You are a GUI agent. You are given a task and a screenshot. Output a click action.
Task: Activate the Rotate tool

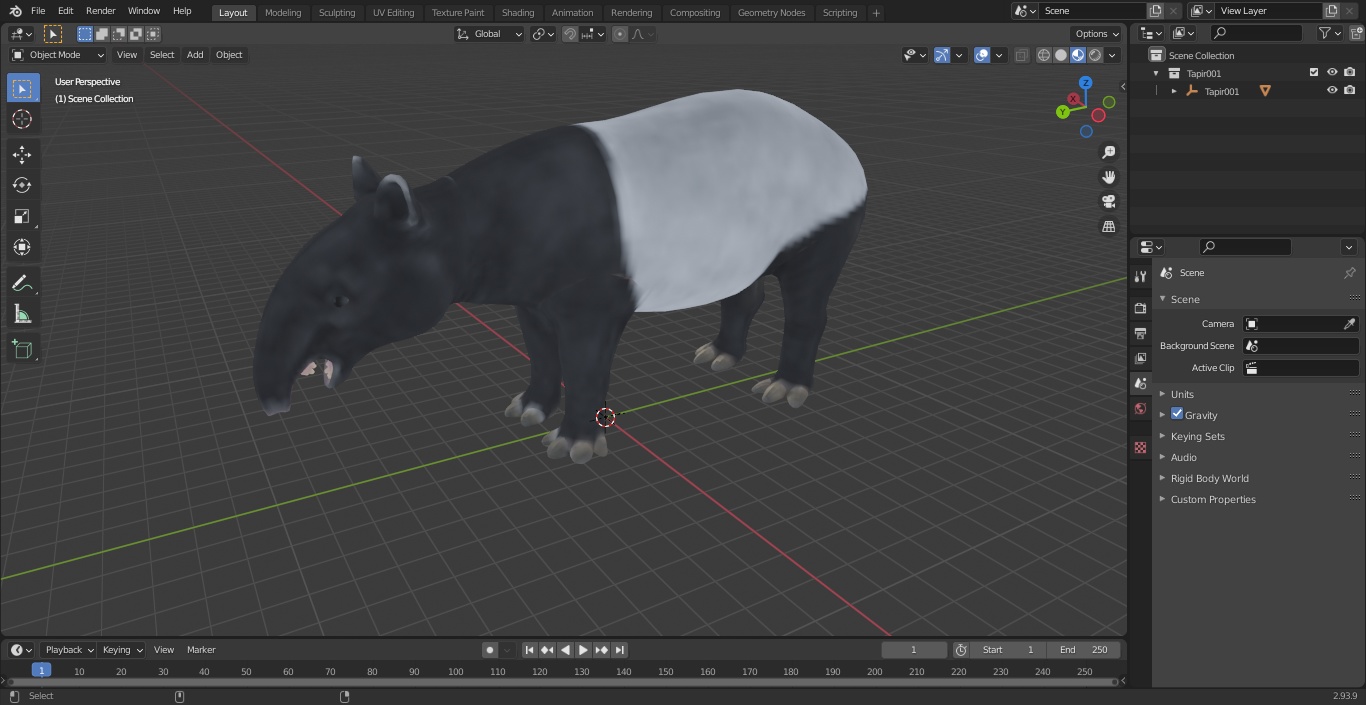22,185
